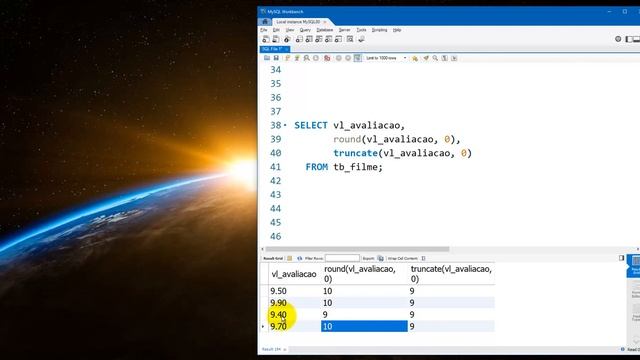Run Explain plan with the magnifier lightning icon
Screen dimensions: 640x360
pyautogui.click(x=307, y=58)
